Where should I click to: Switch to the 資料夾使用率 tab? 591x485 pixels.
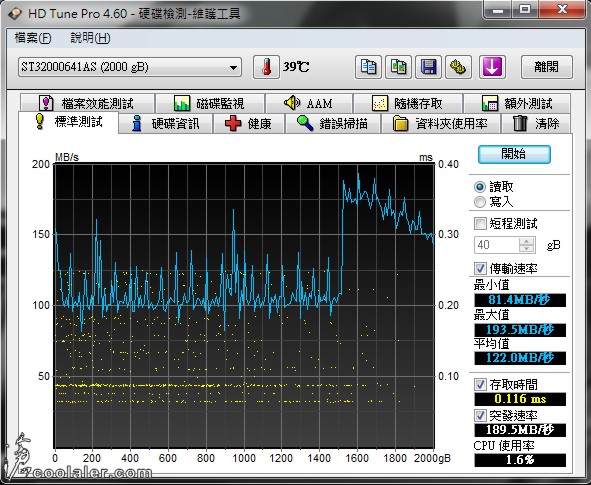click(x=441, y=123)
